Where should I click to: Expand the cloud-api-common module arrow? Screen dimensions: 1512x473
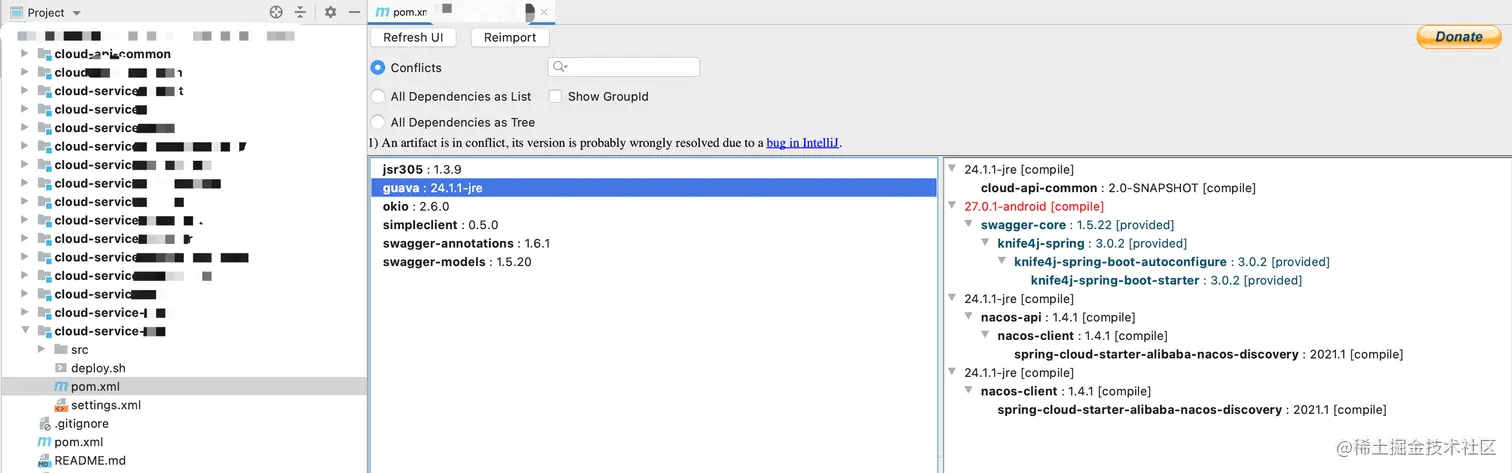25,54
